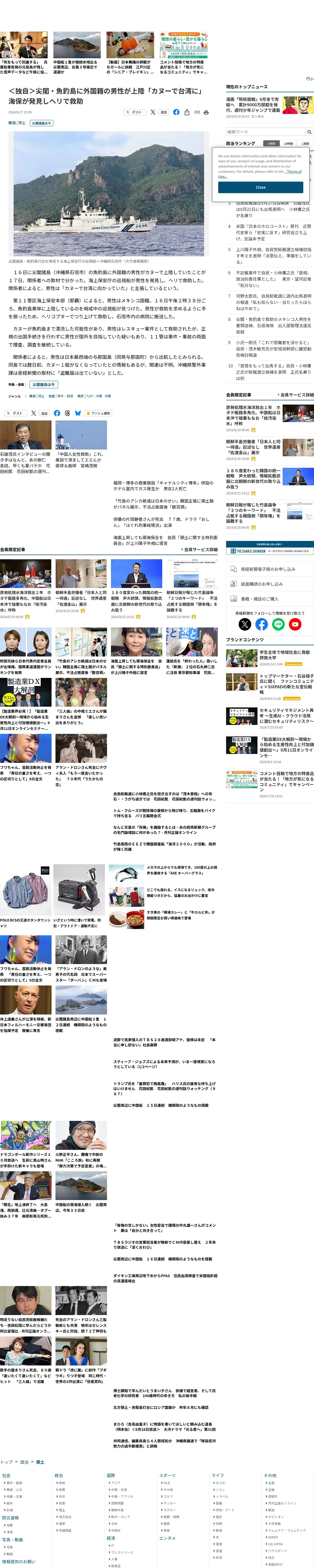
Task: Open the スポーツ footer heading
Action: click(167, 1475)
